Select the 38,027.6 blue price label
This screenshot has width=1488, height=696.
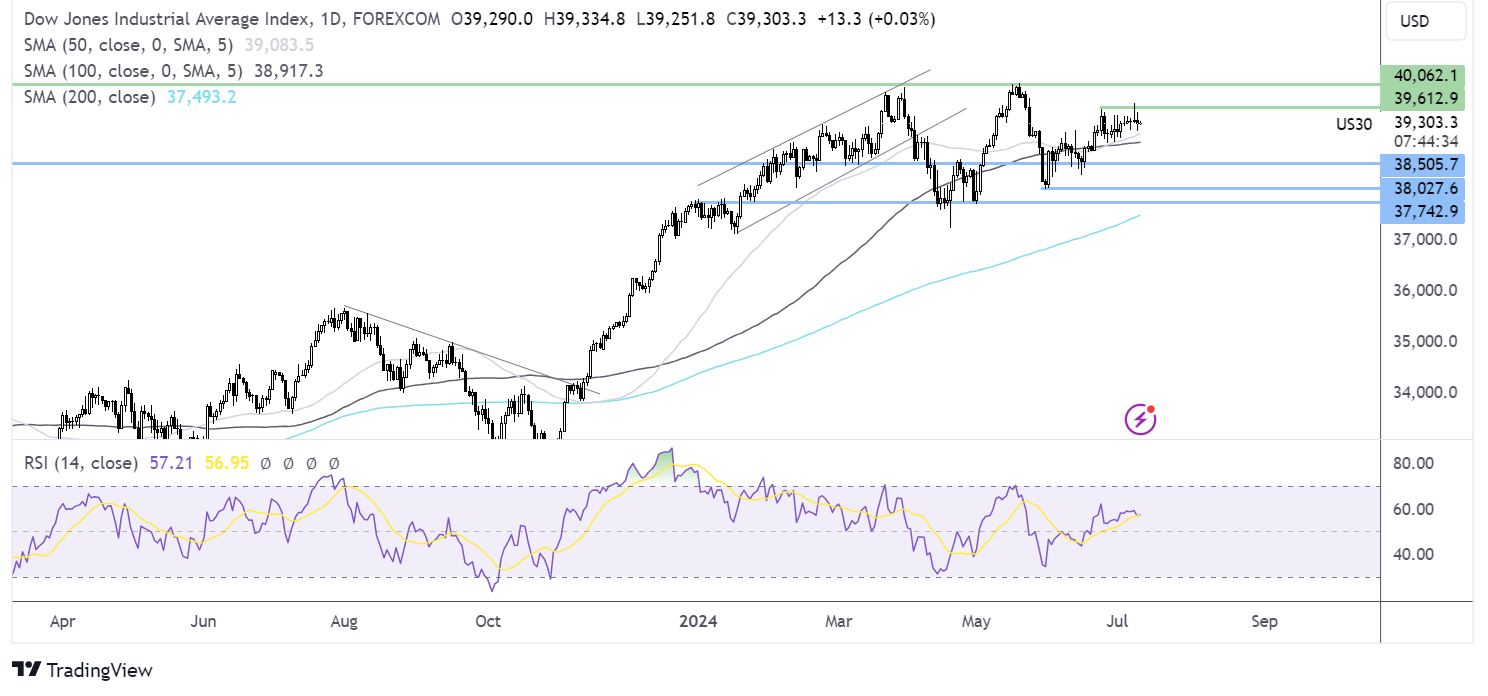pos(1422,188)
